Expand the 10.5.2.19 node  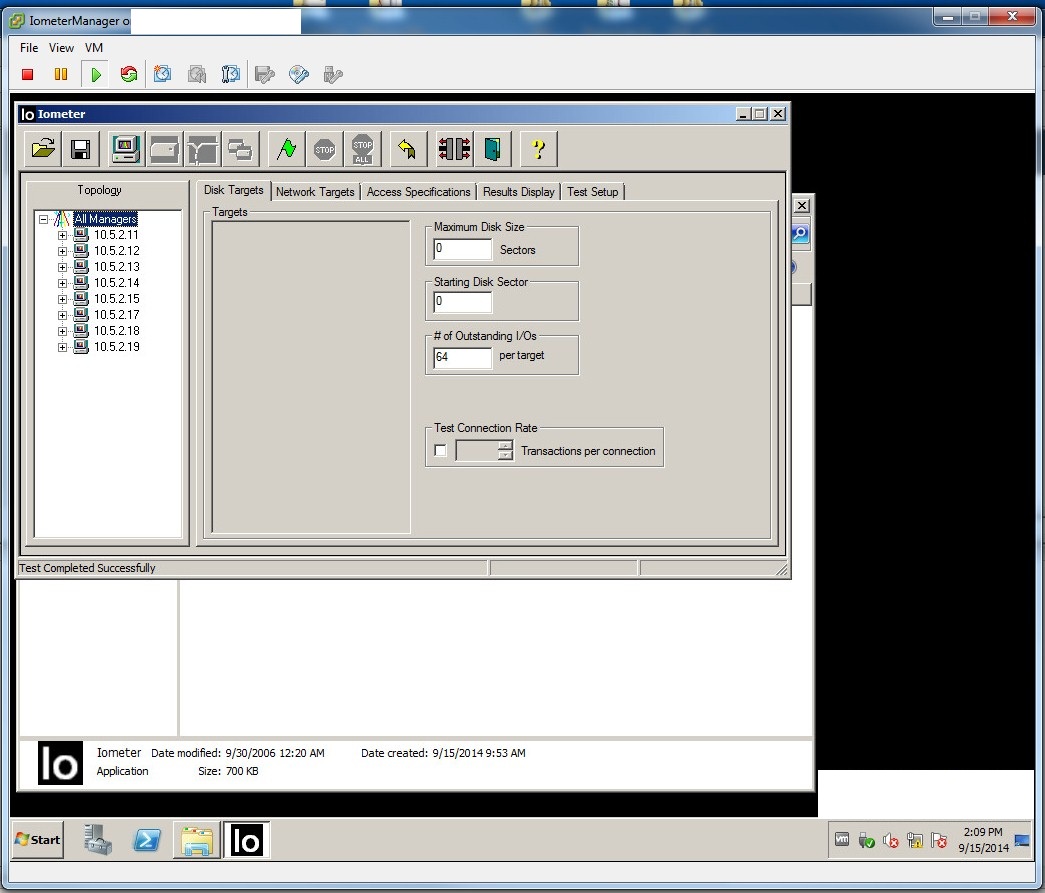(62, 347)
